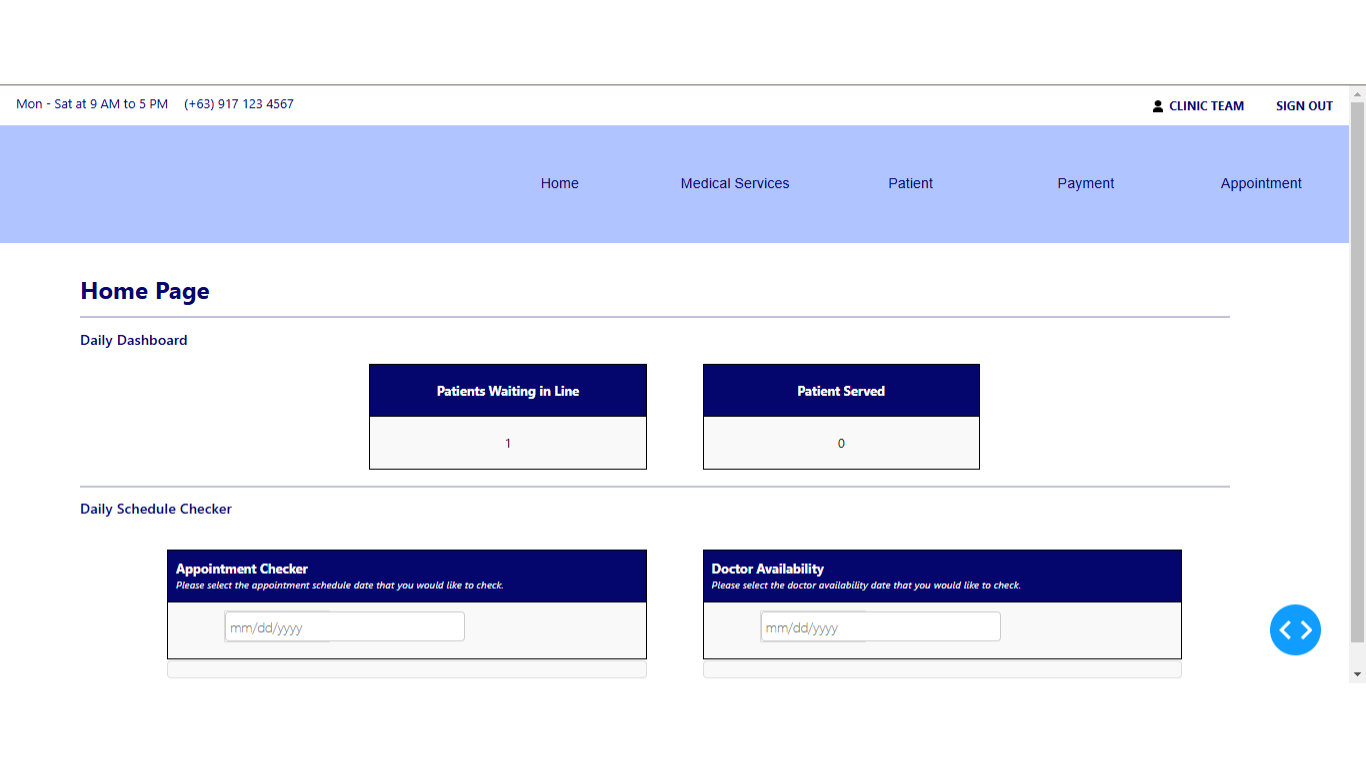Open the Patient menu
1366x768 pixels.
pos(910,183)
